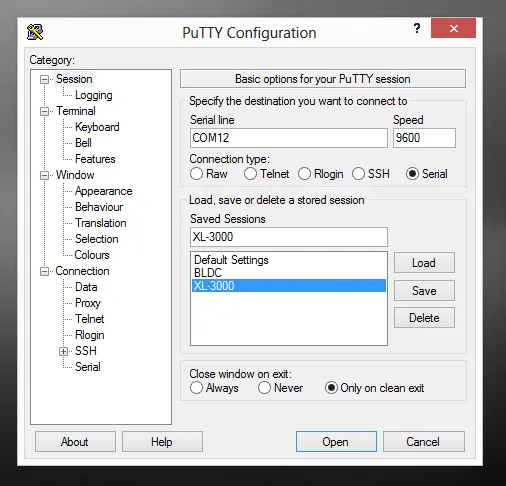This screenshot has height=486, width=506.
Task: Expand the SSH tree node
Action: pyautogui.click(x=63, y=351)
